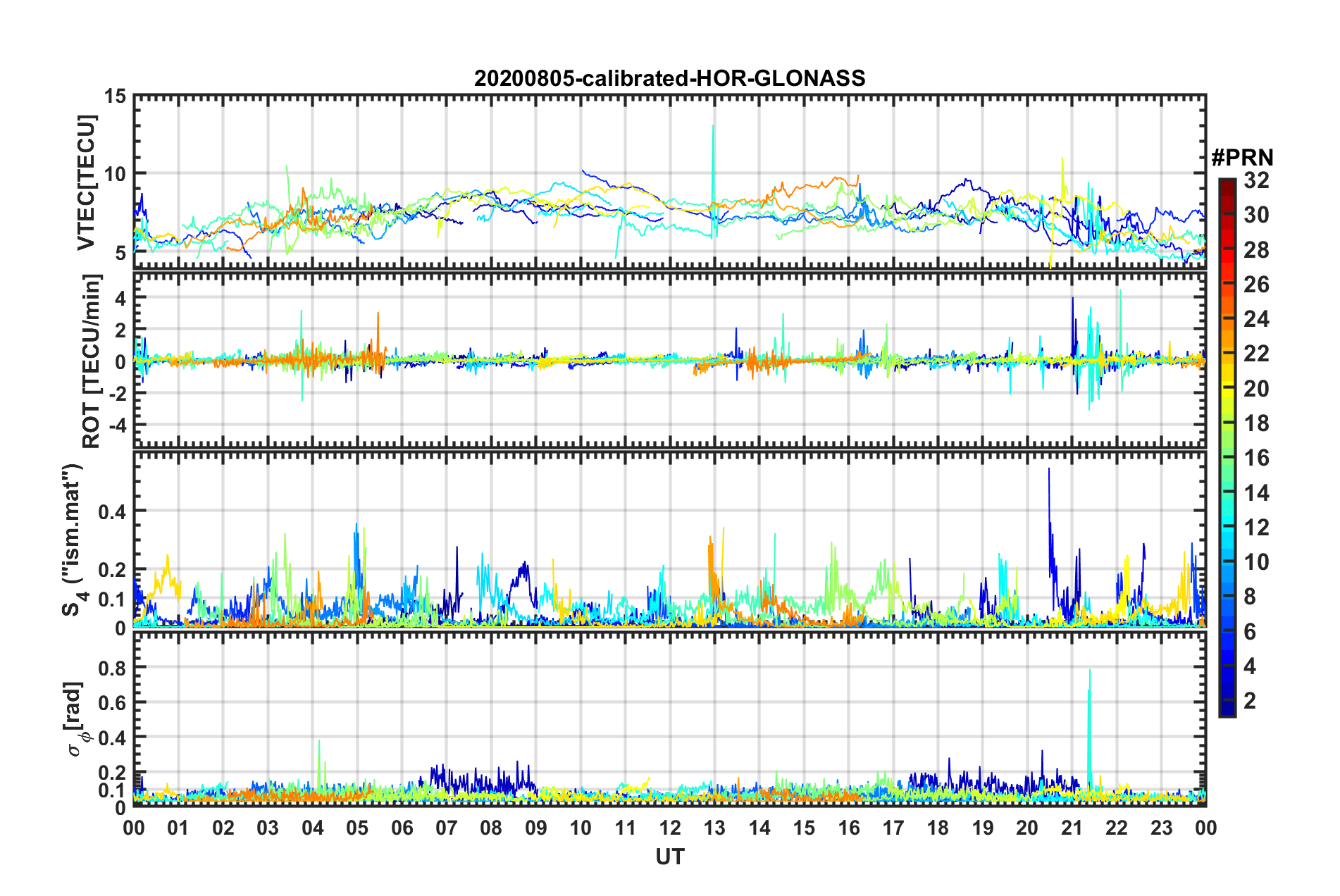This screenshot has height=896, width=1340.
Task: Click sigma phi tick label 0.8
Action: tap(113, 667)
